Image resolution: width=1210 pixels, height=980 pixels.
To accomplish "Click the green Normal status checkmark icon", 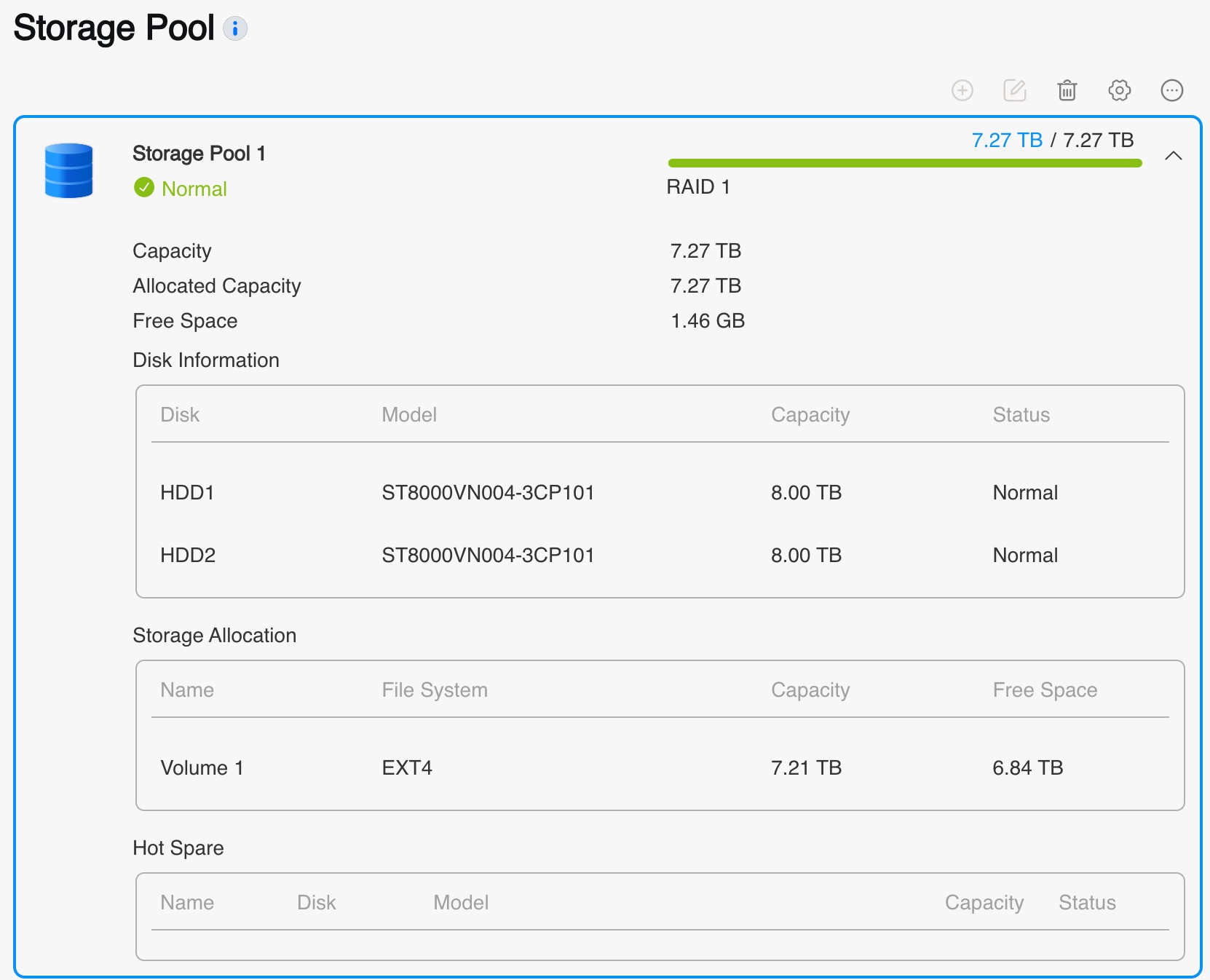I will pyautogui.click(x=144, y=188).
